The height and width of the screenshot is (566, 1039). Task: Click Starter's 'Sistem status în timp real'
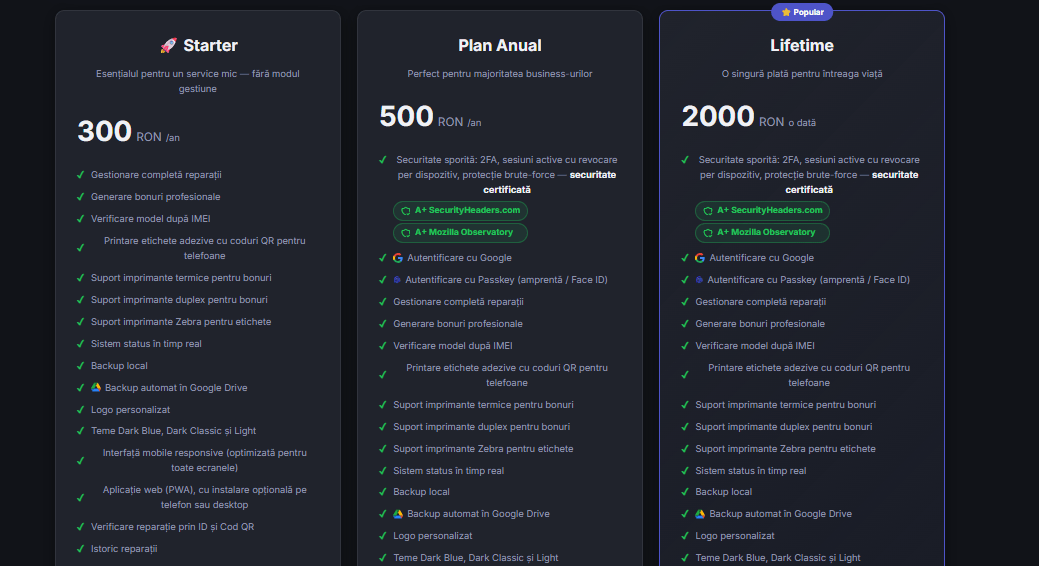(x=146, y=343)
